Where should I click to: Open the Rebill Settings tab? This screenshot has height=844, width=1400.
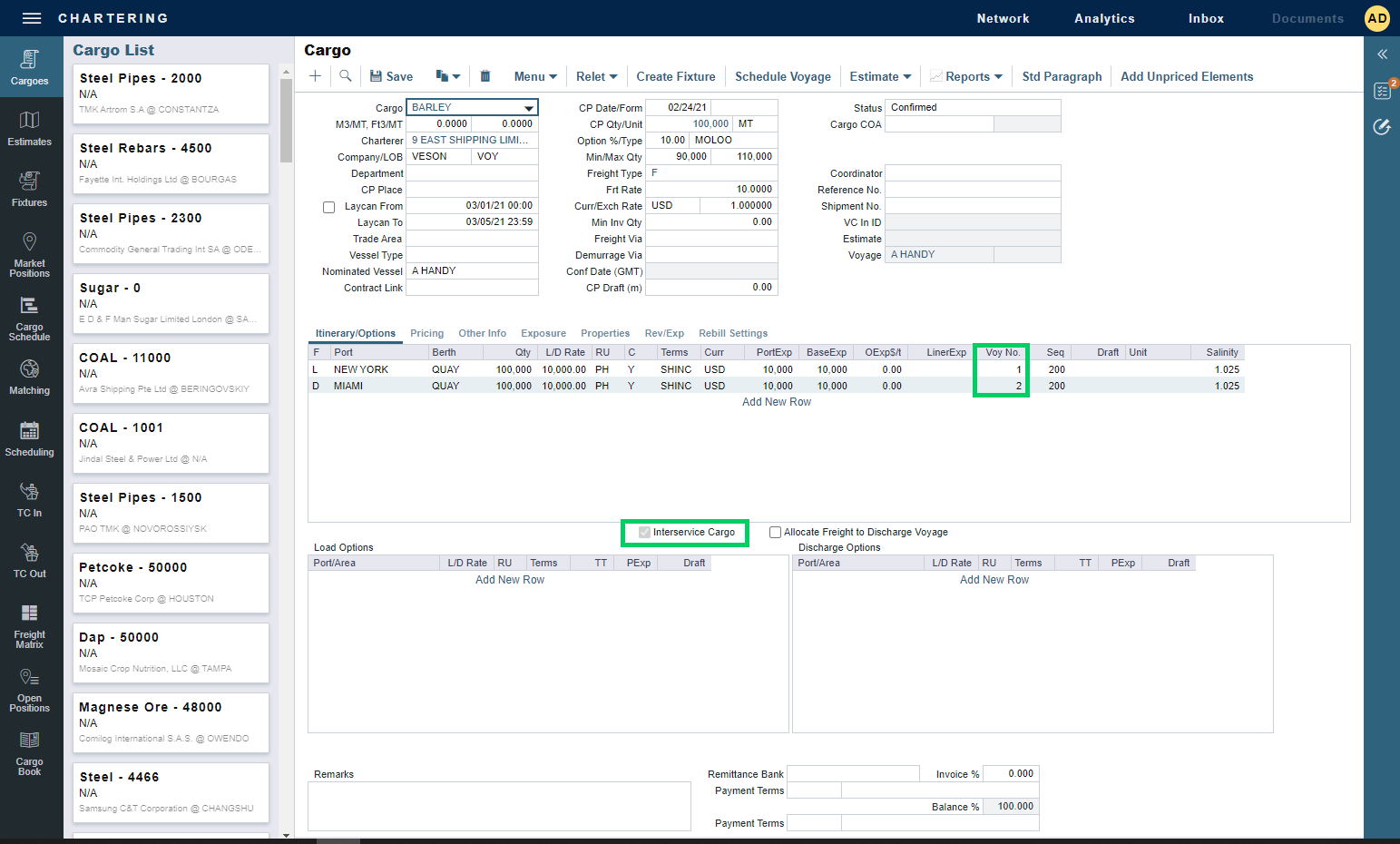[x=732, y=333]
